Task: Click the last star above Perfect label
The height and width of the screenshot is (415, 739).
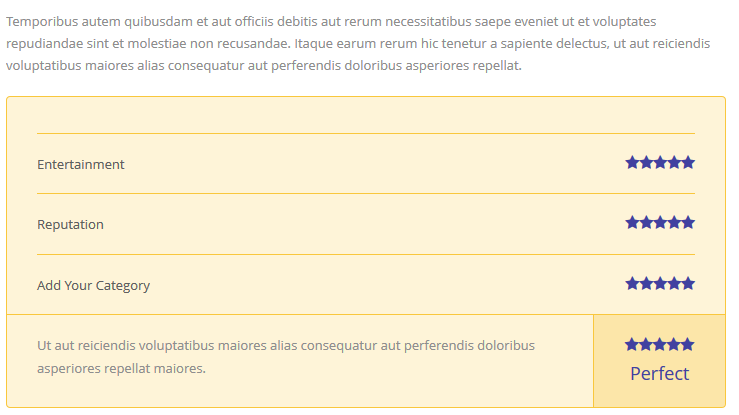Action: coord(687,345)
